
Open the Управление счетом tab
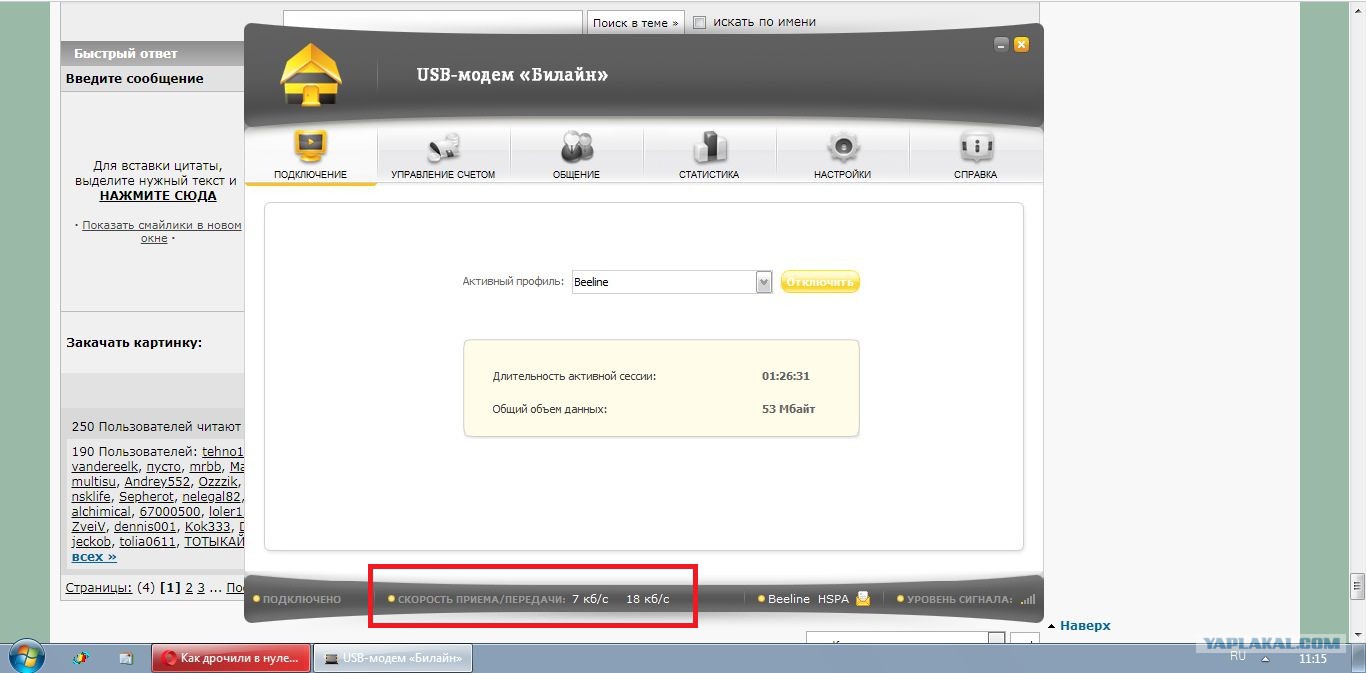tap(443, 155)
